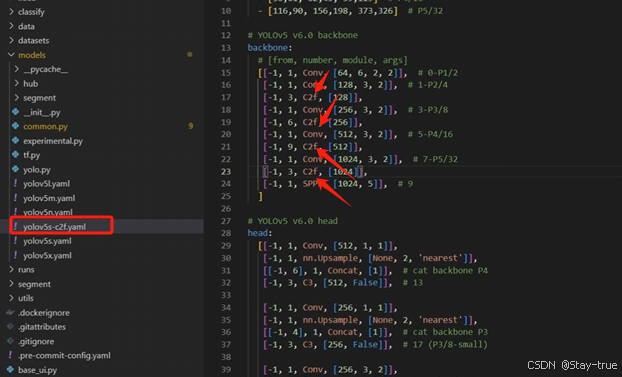This screenshot has width=622, height=377.
Task: Open the .gitattributes file
Action: (42, 327)
